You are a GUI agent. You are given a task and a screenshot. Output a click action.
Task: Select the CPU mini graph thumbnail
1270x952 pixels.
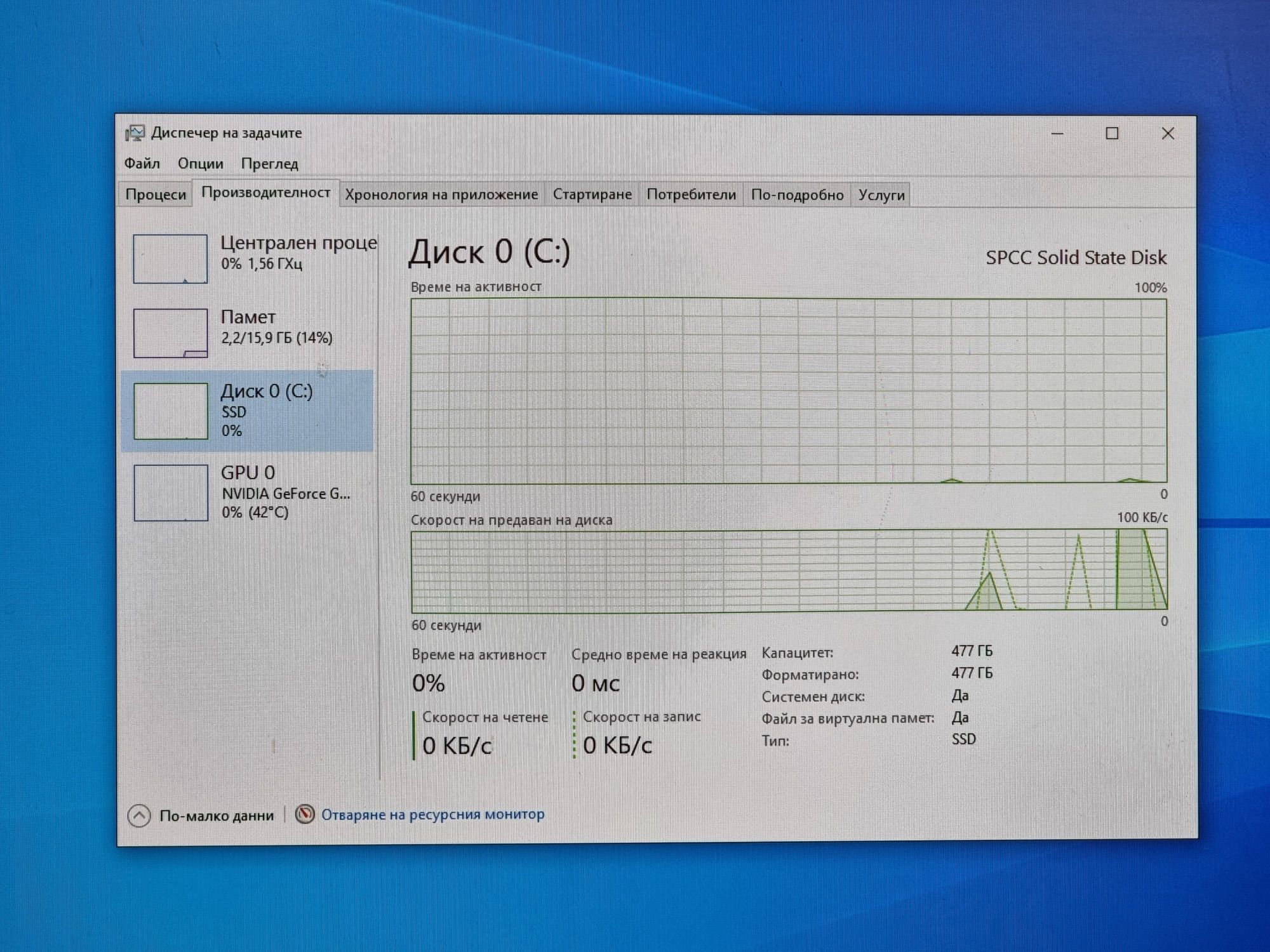tap(170, 258)
